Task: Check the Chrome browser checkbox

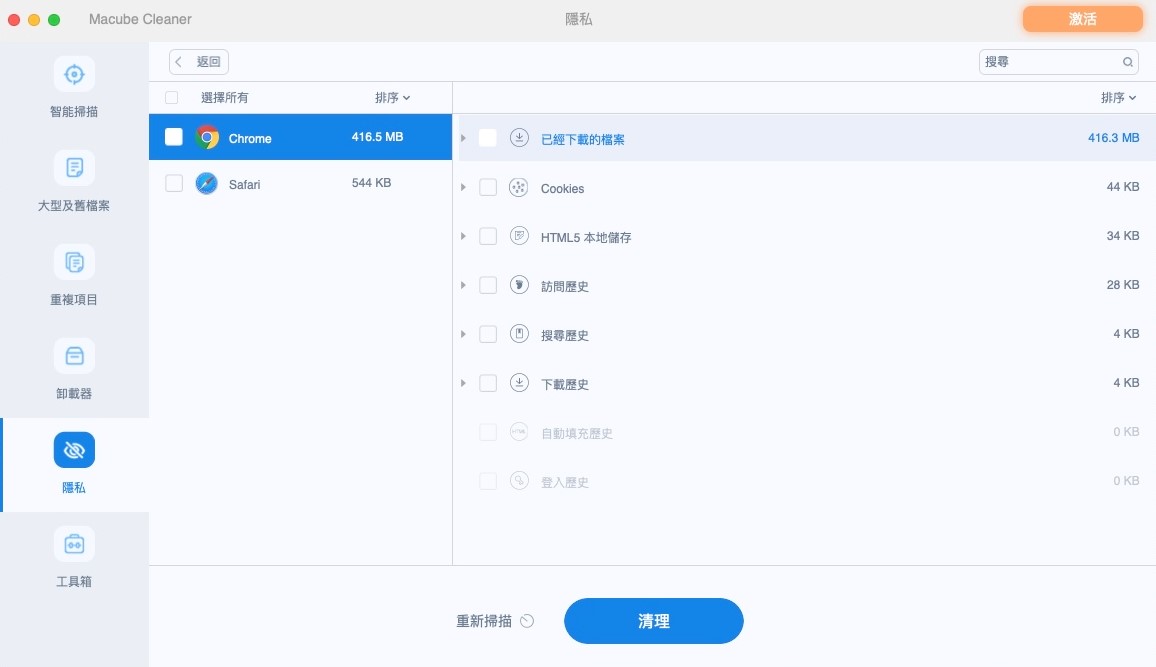Action: (173, 137)
